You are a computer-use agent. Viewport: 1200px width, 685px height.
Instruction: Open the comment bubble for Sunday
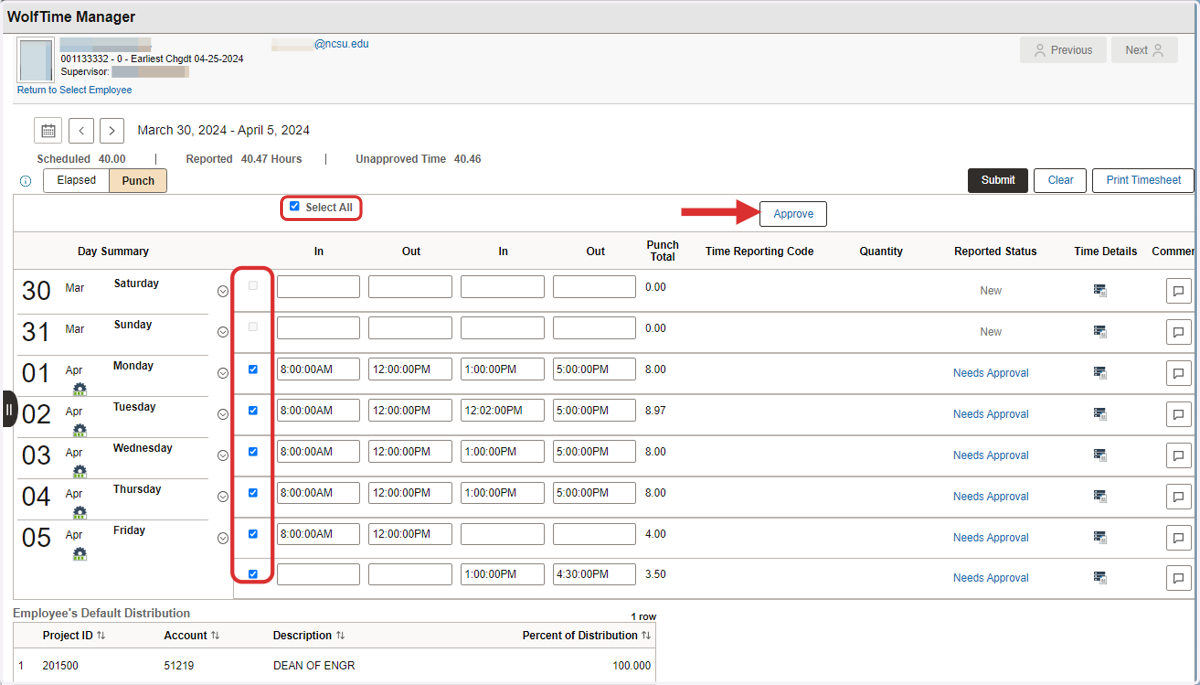pyautogui.click(x=1178, y=331)
